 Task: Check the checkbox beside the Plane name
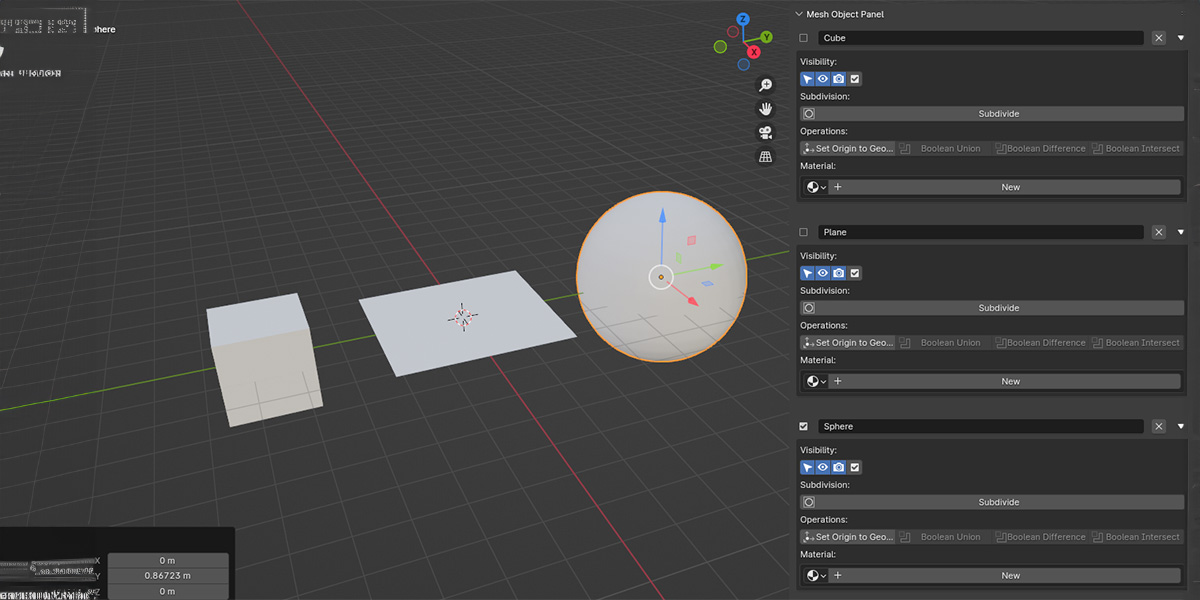803,231
